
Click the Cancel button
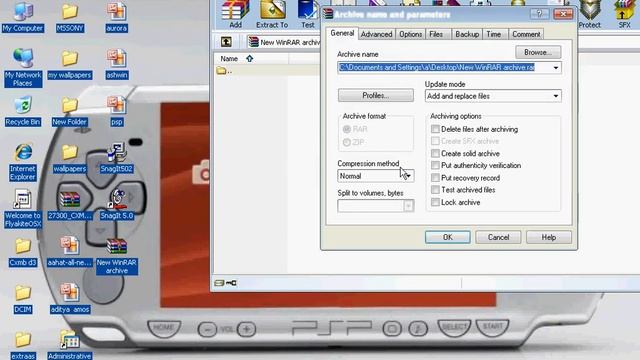coord(498,237)
